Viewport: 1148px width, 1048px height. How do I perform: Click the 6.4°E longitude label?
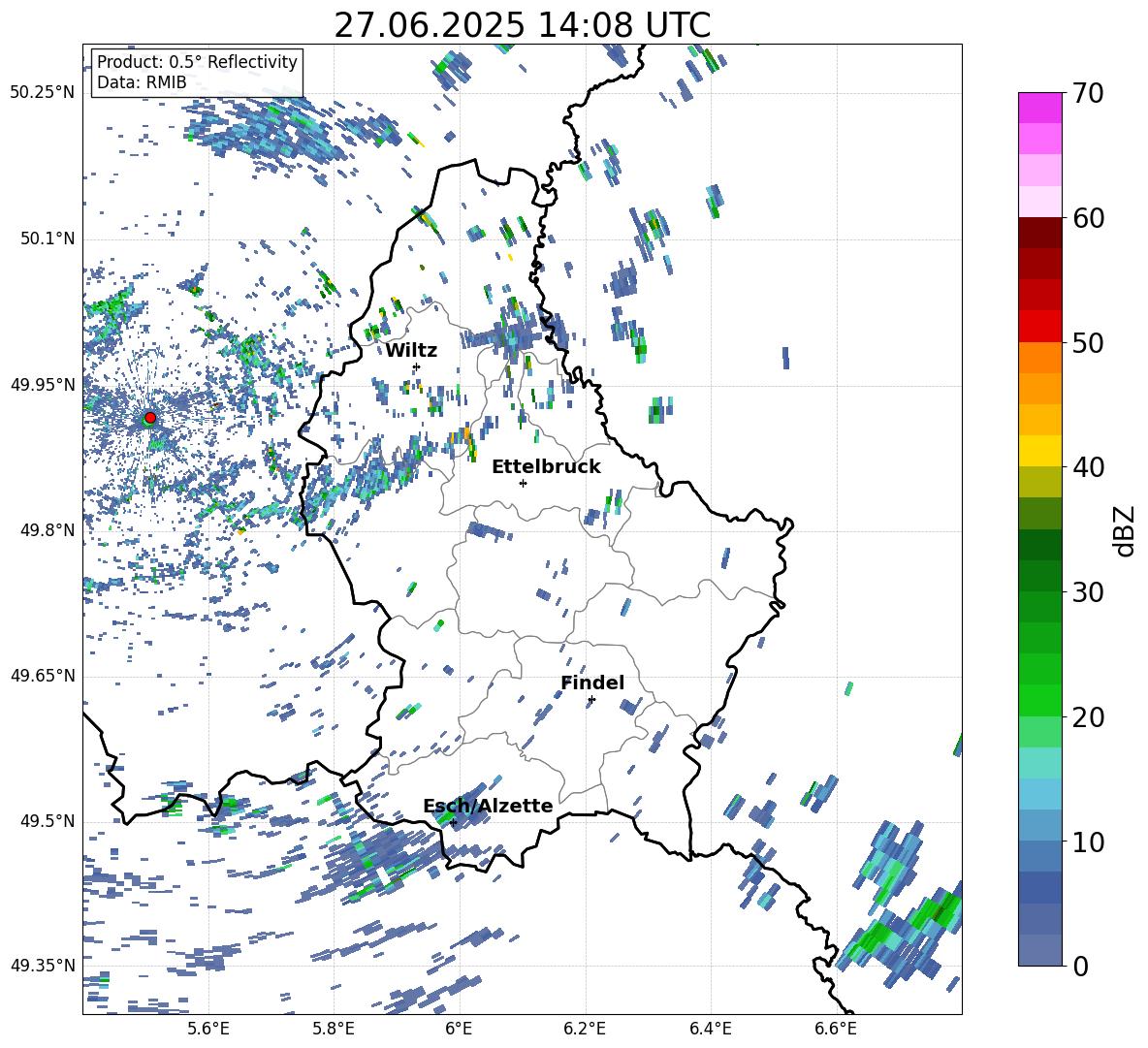(710, 1029)
